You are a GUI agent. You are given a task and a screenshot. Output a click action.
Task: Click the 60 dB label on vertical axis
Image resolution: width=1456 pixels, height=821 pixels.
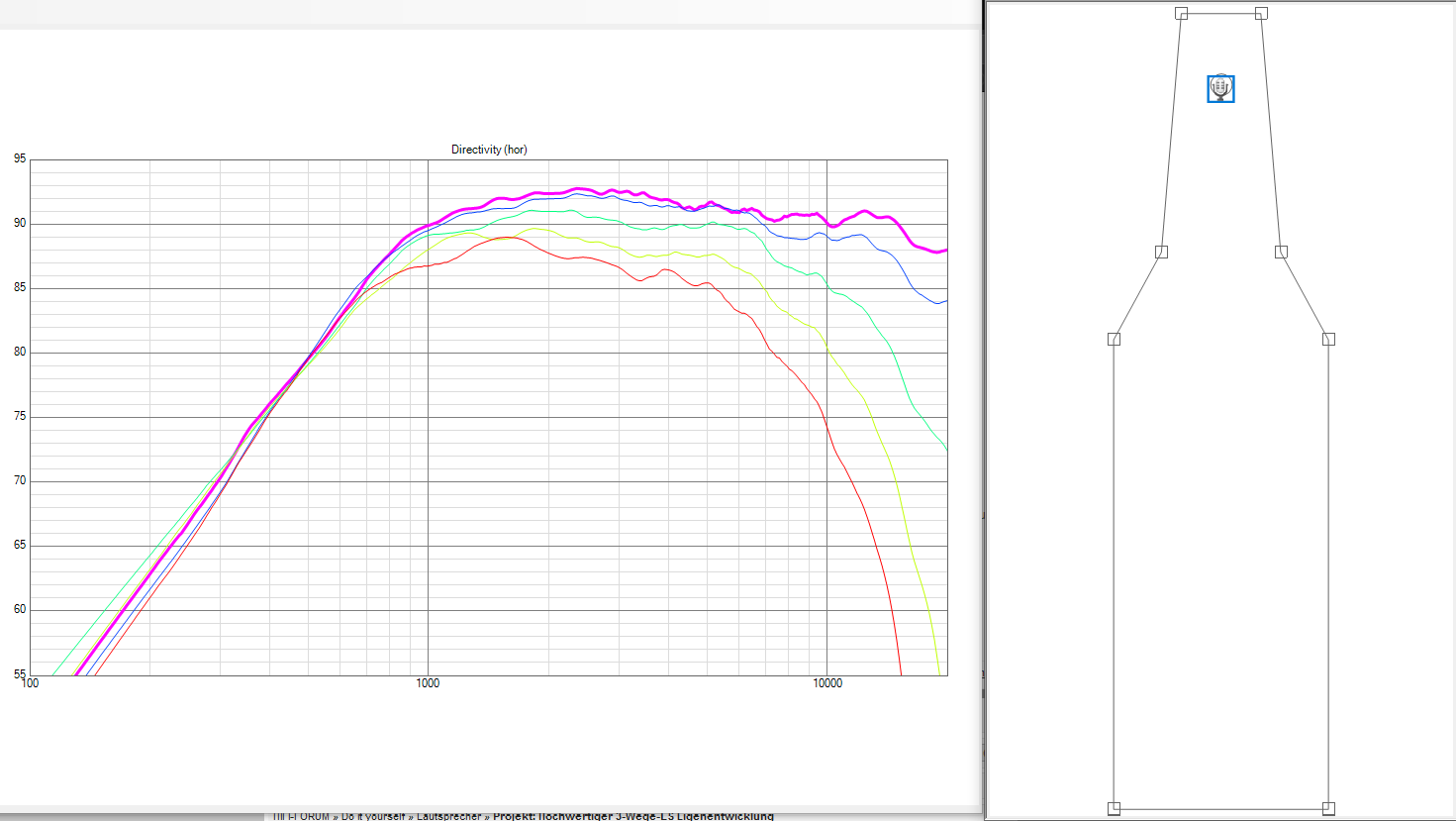tap(20, 610)
